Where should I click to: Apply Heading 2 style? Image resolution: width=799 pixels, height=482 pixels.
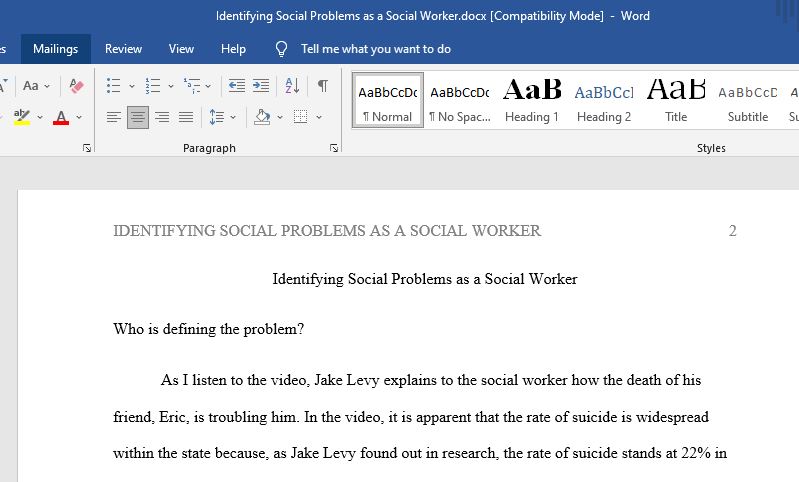[604, 100]
